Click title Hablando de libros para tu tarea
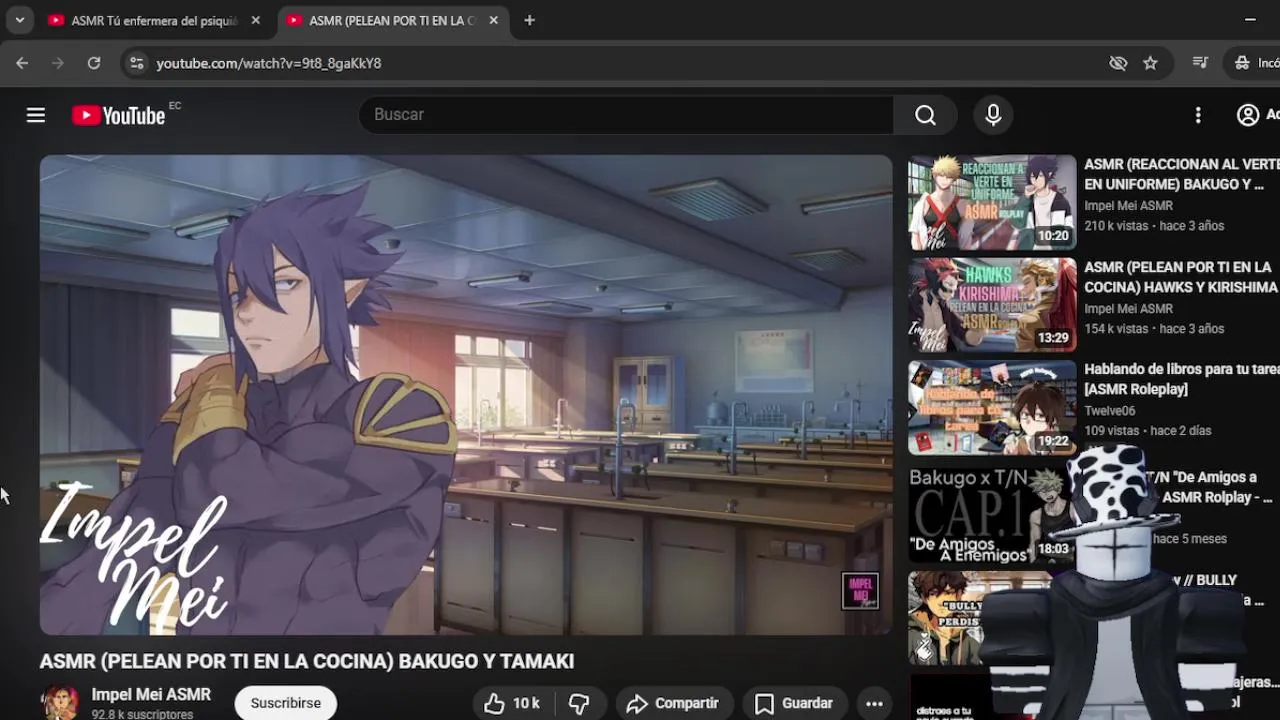This screenshot has width=1280, height=720. point(1181,379)
